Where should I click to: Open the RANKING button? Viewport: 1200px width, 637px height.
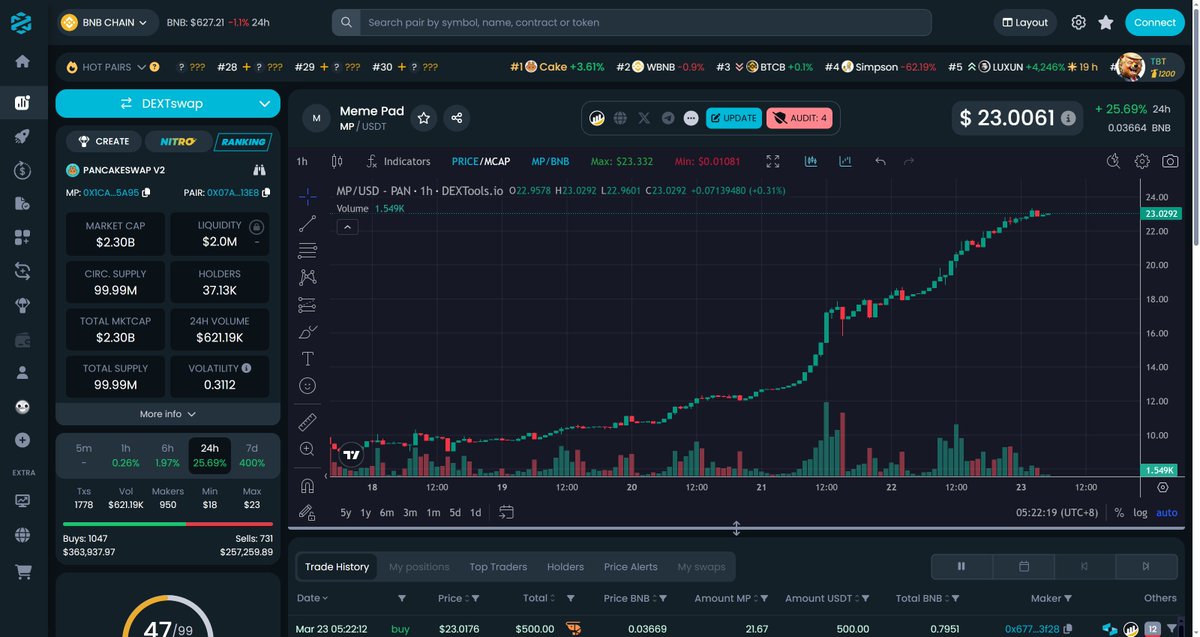pos(243,141)
